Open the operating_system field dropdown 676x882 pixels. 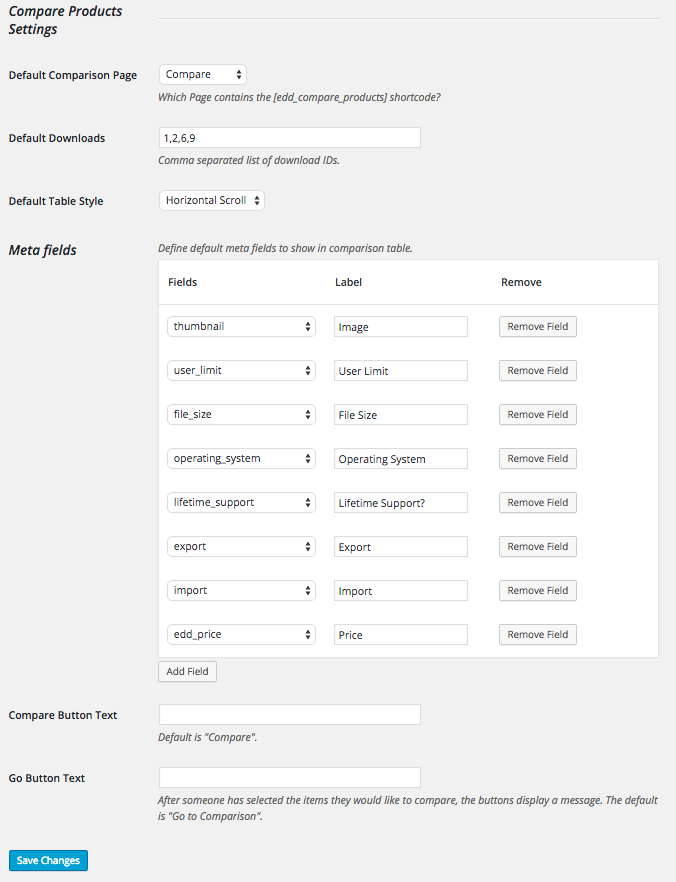[241, 458]
